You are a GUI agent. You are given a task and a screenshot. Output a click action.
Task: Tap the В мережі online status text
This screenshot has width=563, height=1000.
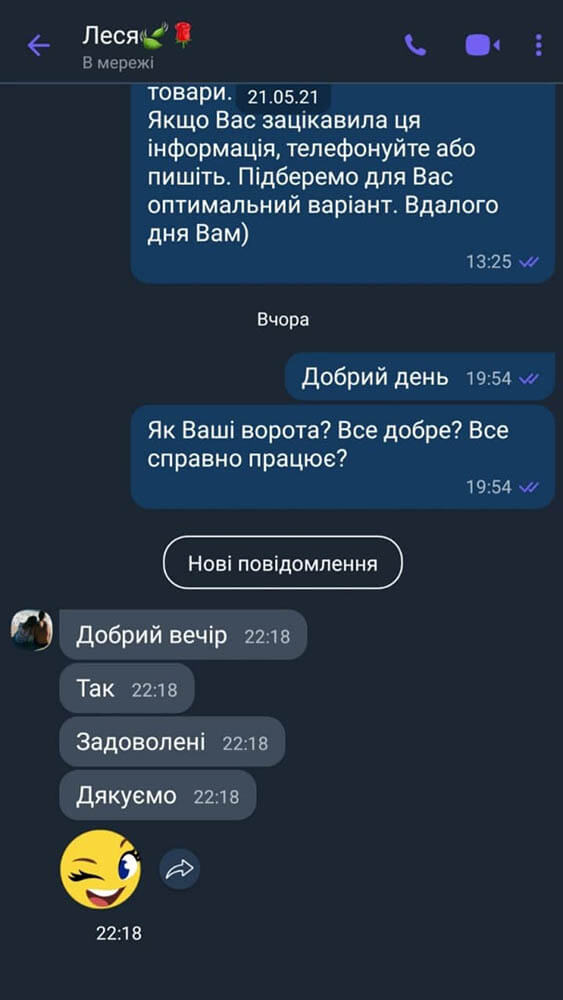tap(118, 63)
